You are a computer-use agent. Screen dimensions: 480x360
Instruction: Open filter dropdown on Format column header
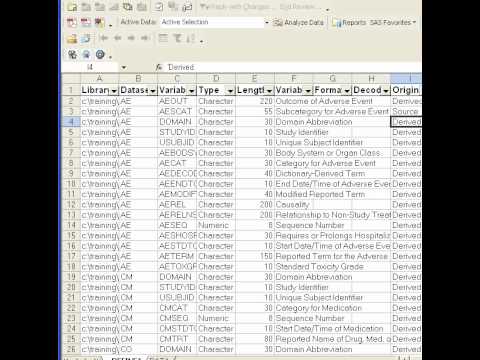pos(347,91)
